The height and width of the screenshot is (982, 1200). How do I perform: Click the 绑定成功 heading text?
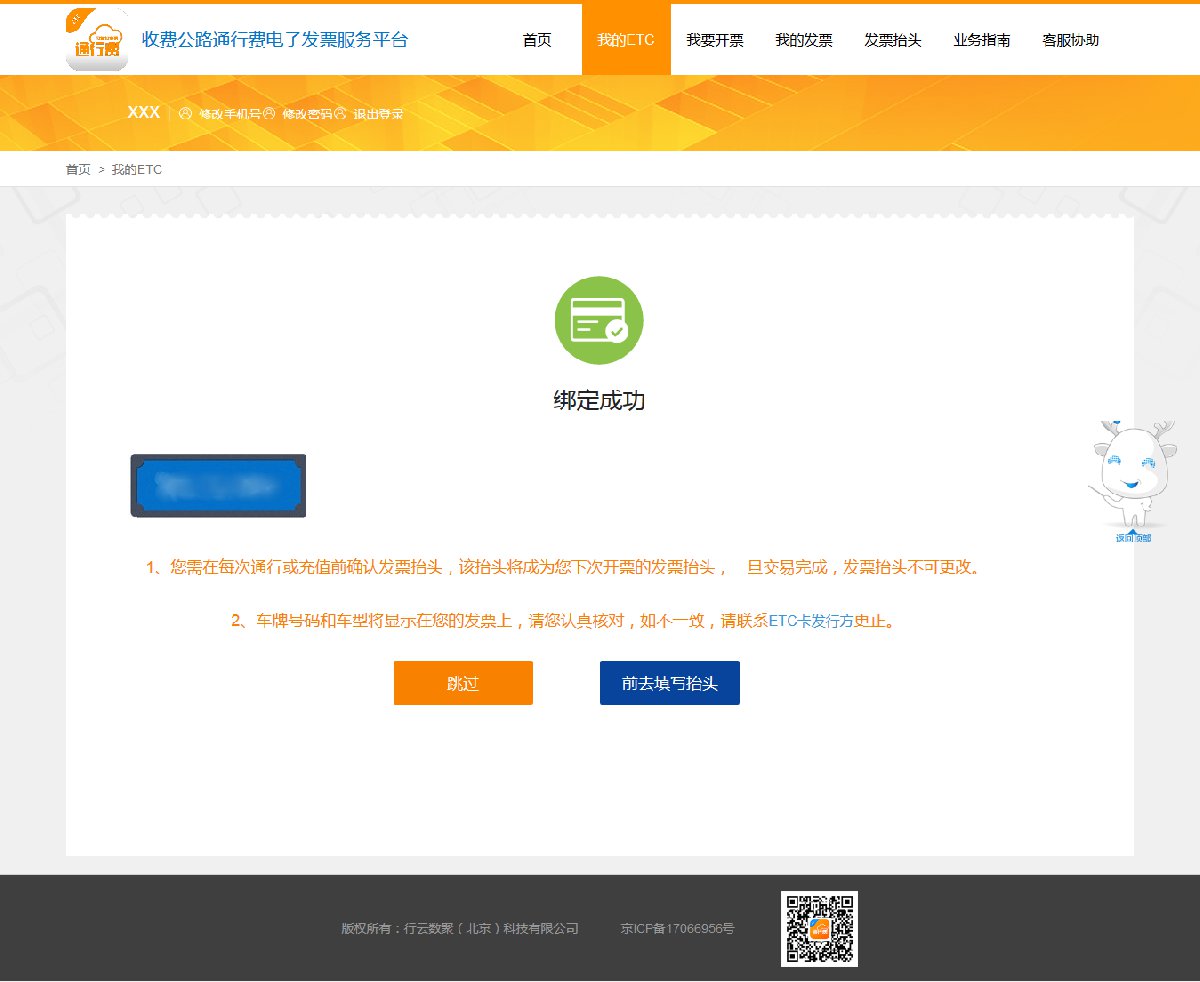(599, 401)
